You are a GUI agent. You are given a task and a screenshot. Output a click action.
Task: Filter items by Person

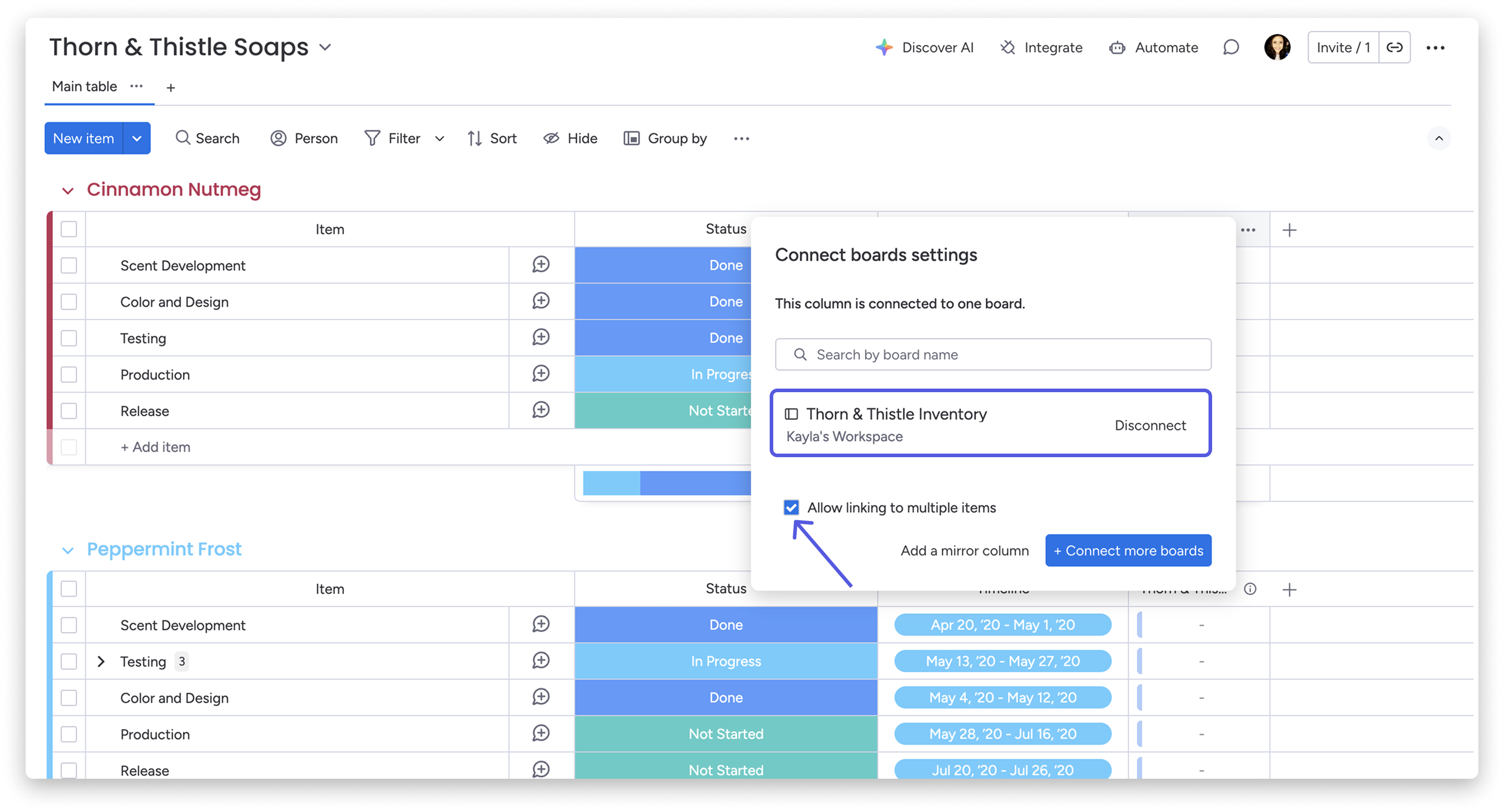point(304,138)
